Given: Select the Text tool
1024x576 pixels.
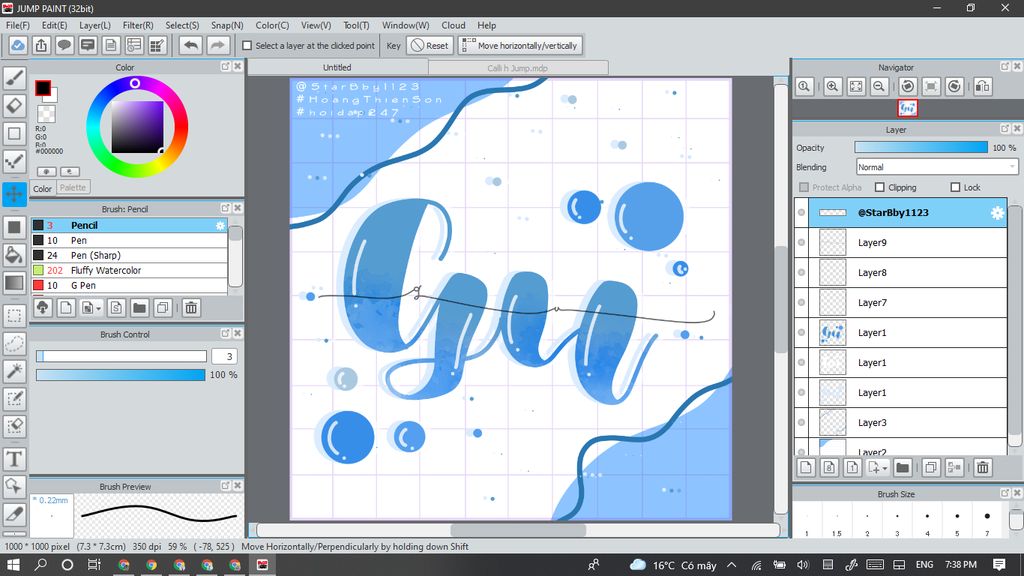Looking at the screenshot, I should pyautogui.click(x=14, y=459).
